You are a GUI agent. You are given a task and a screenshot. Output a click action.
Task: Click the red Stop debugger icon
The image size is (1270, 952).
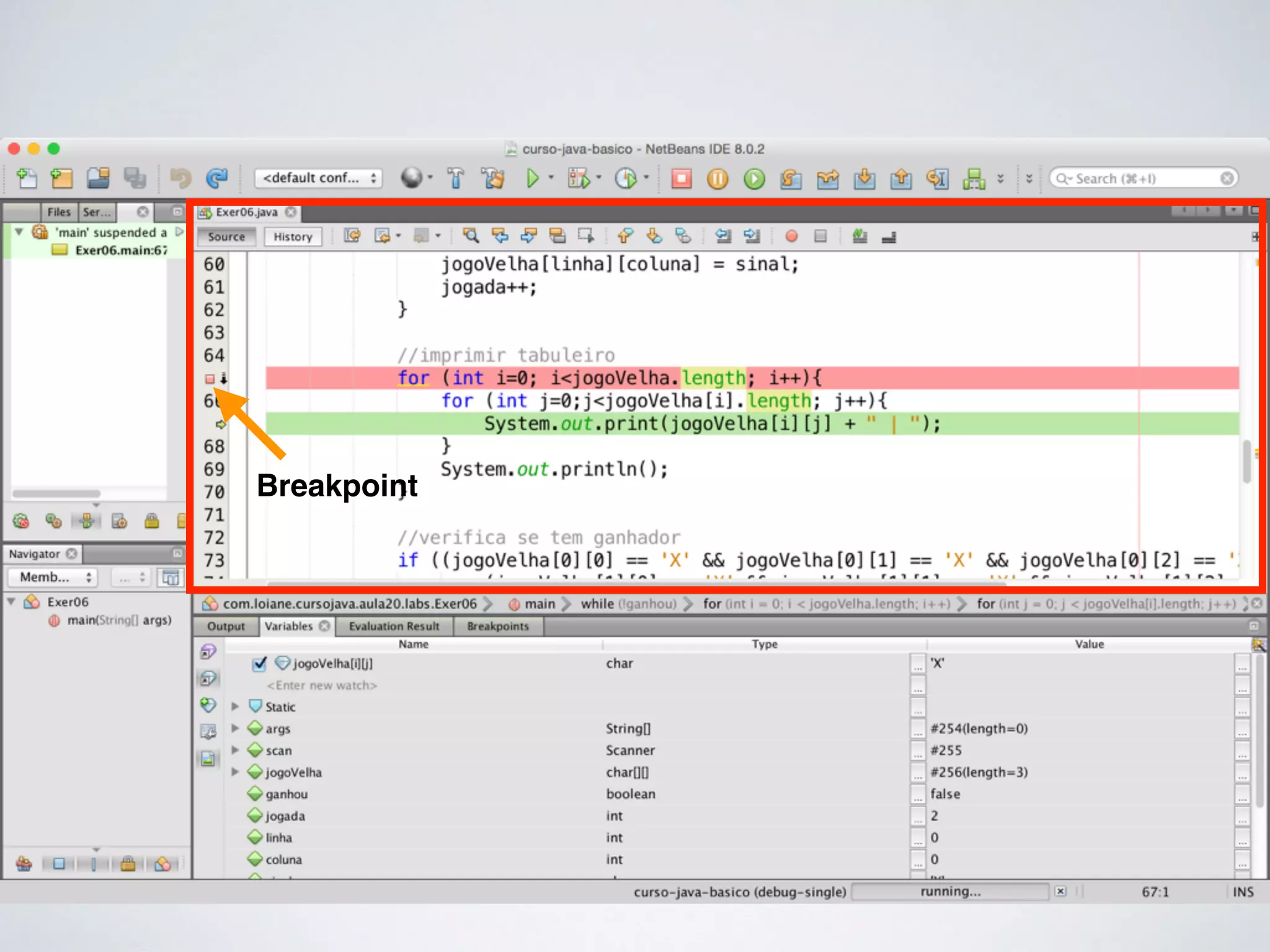click(x=681, y=179)
